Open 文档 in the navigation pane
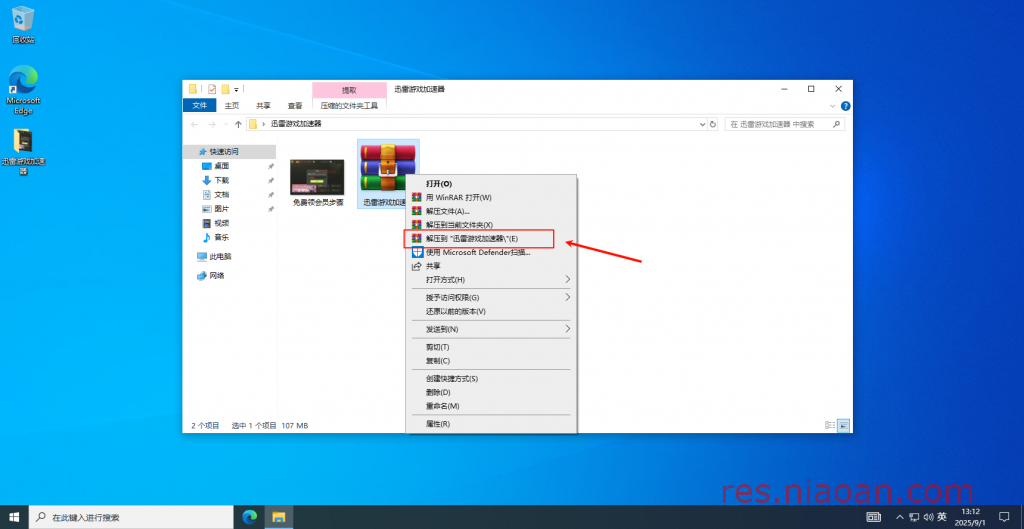The image size is (1024, 529). [x=221, y=195]
